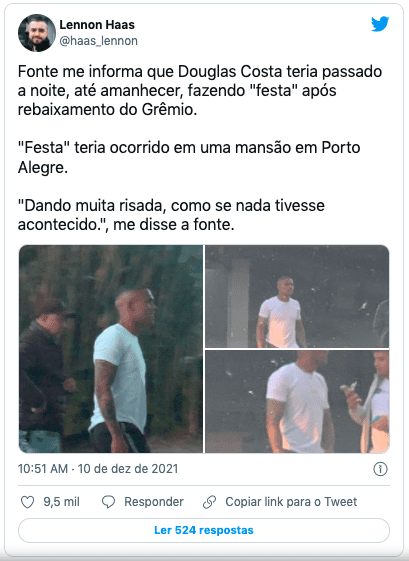Open the large left photo thumbnail
This screenshot has height=561, width=409.
click(x=111, y=349)
